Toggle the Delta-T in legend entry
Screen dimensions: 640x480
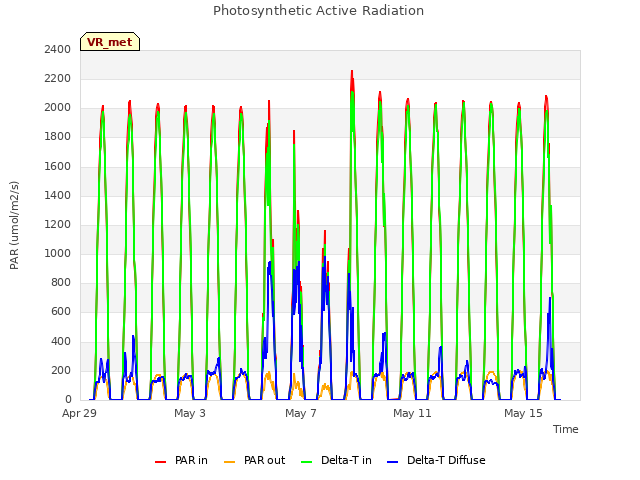336,460
